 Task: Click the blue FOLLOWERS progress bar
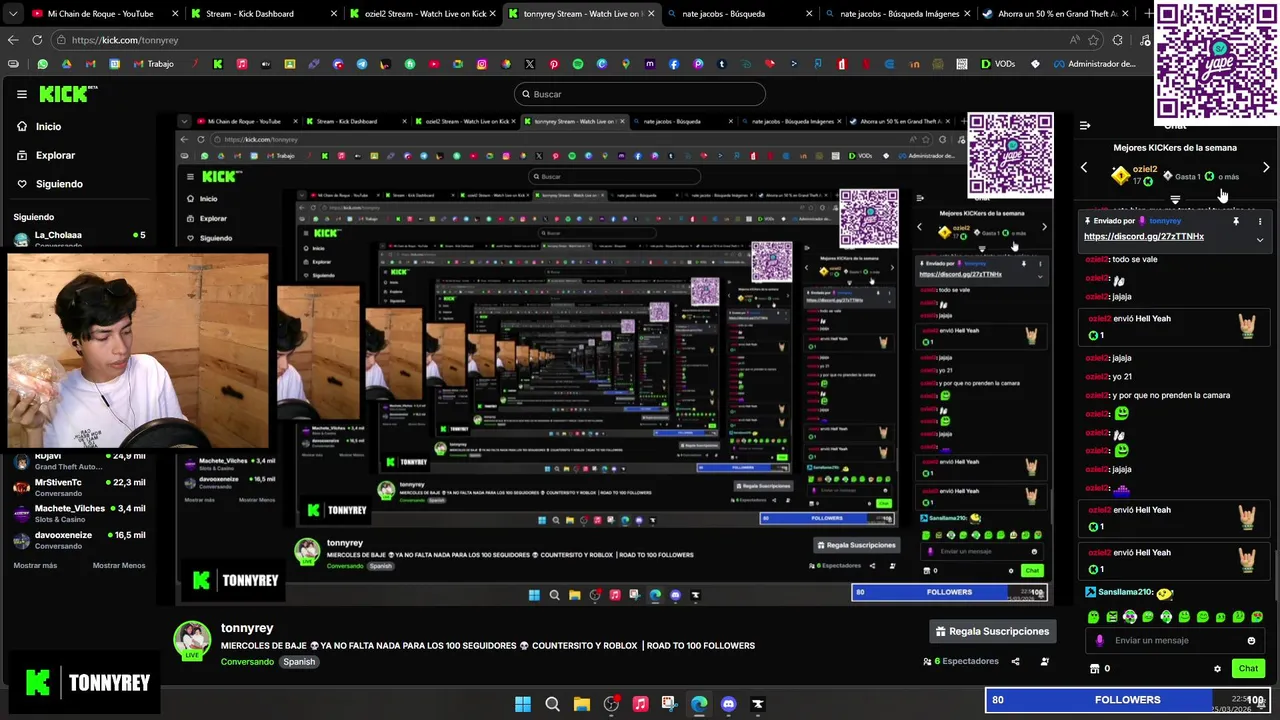click(x=1127, y=700)
